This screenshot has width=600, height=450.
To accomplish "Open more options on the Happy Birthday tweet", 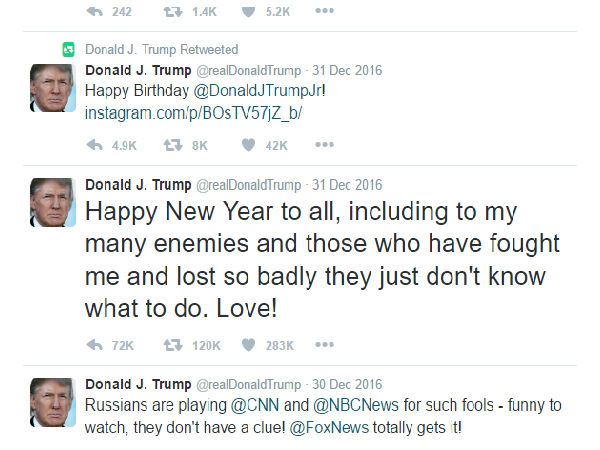I will click(324, 145).
